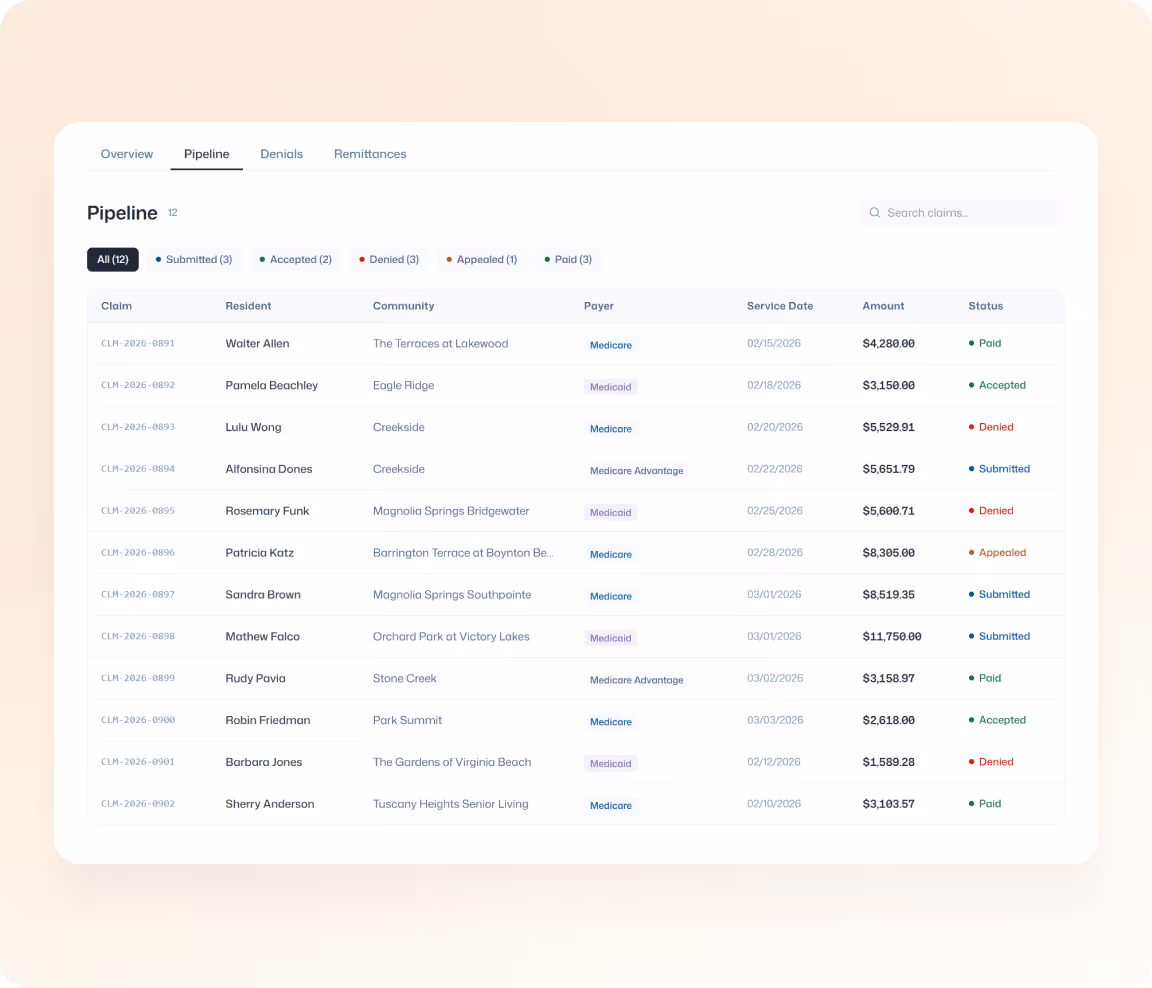The height and width of the screenshot is (988, 1152).
Task: Toggle the Submitted (3) filter
Action: tap(193, 259)
